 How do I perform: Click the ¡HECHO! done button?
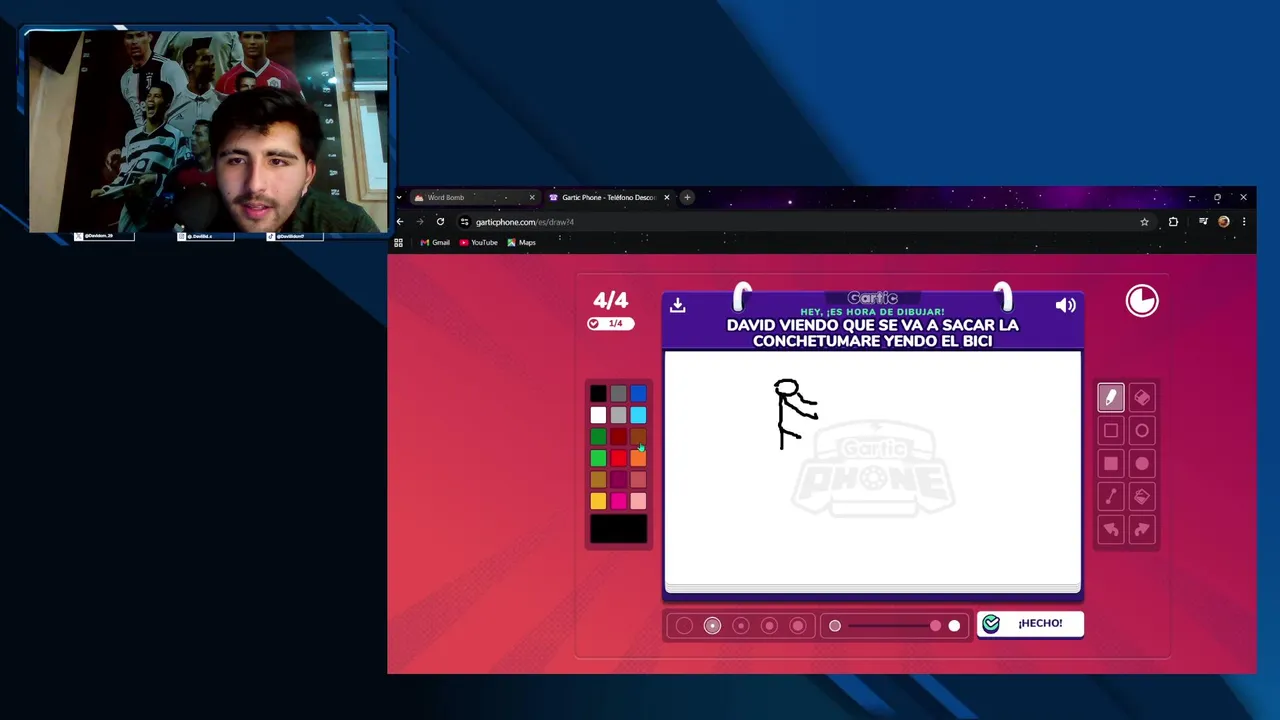coord(1029,624)
